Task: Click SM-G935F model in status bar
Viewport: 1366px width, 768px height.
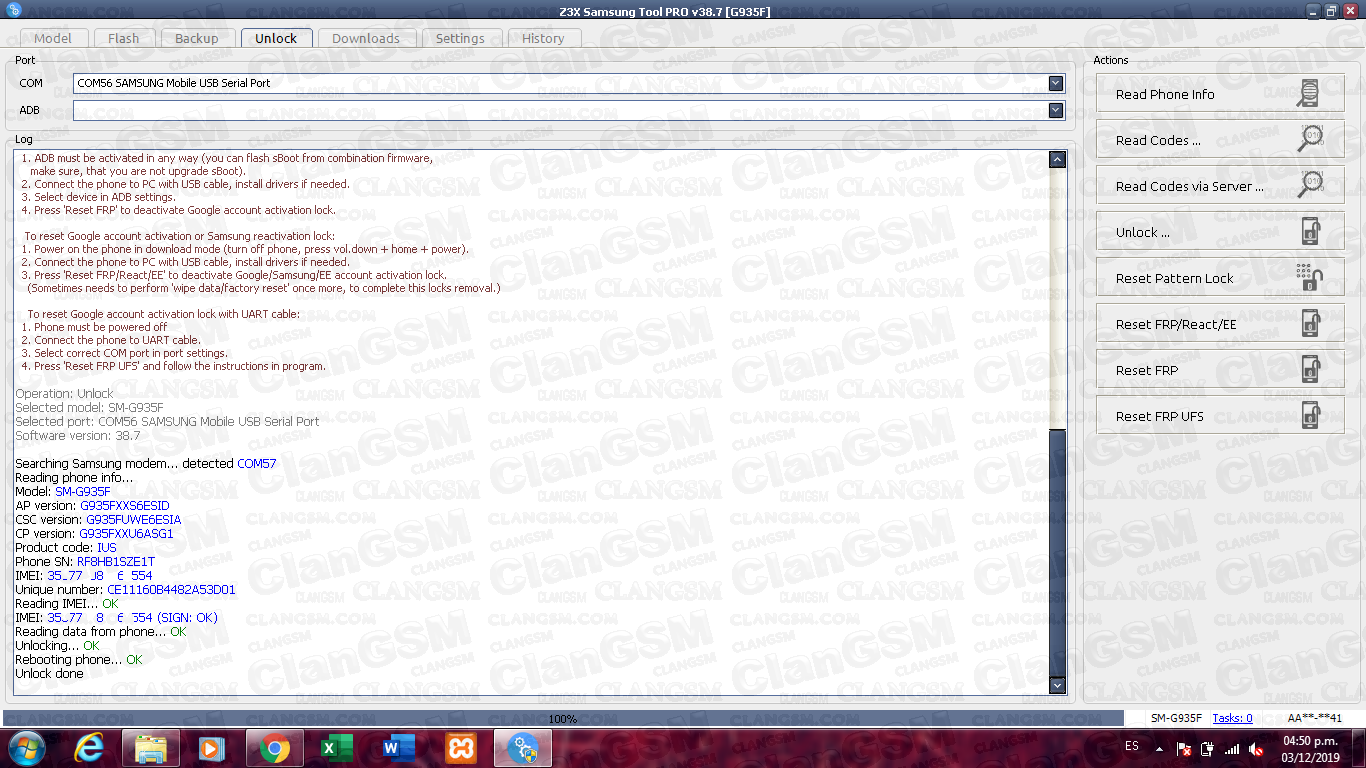Action: [1176, 718]
